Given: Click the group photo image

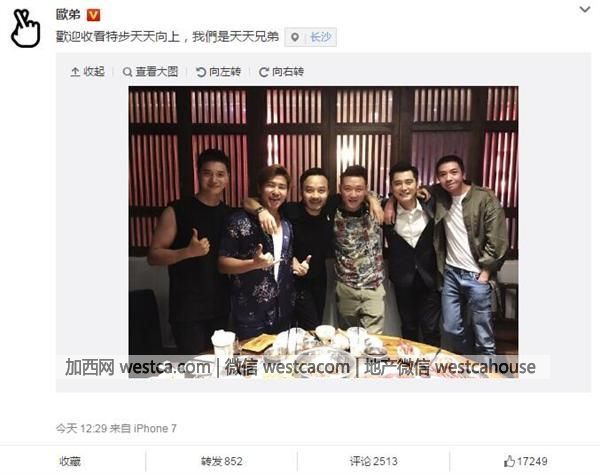Looking at the screenshot, I should coord(323,232).
